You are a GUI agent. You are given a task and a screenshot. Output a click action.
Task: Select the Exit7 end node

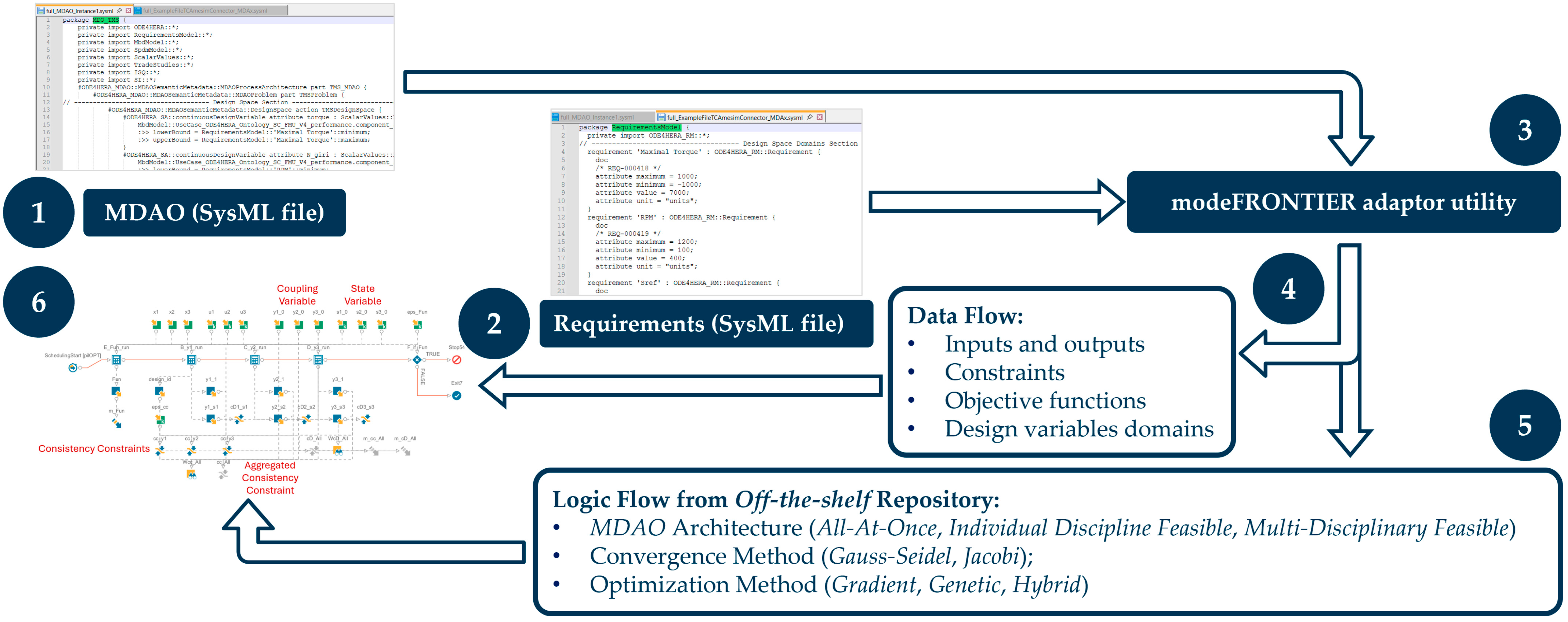click(456, 395)
